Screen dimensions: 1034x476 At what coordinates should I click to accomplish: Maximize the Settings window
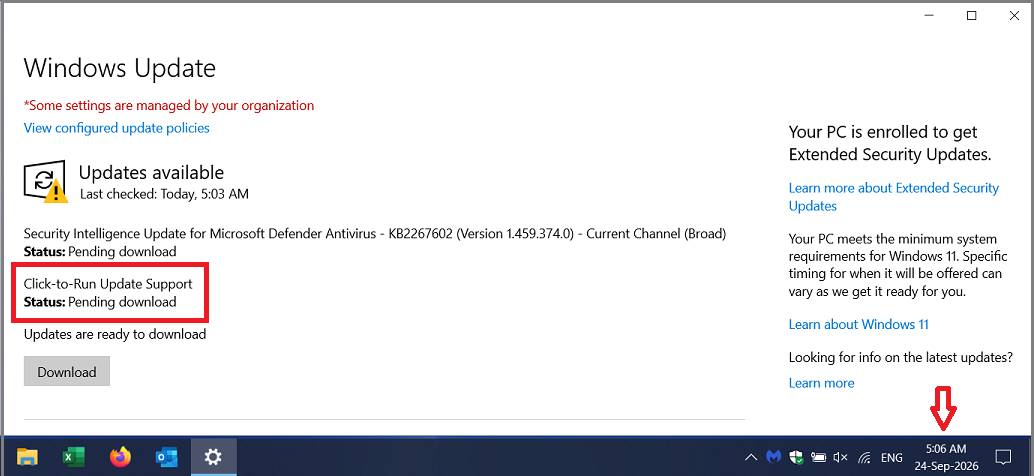[x=971, y=16]
